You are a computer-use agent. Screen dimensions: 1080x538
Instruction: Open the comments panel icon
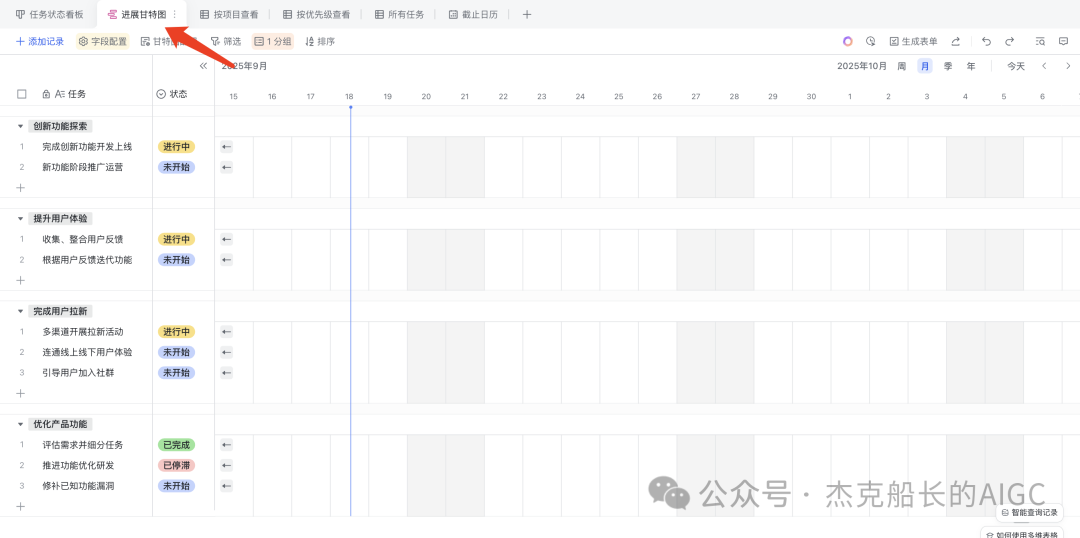point(1063,41)
